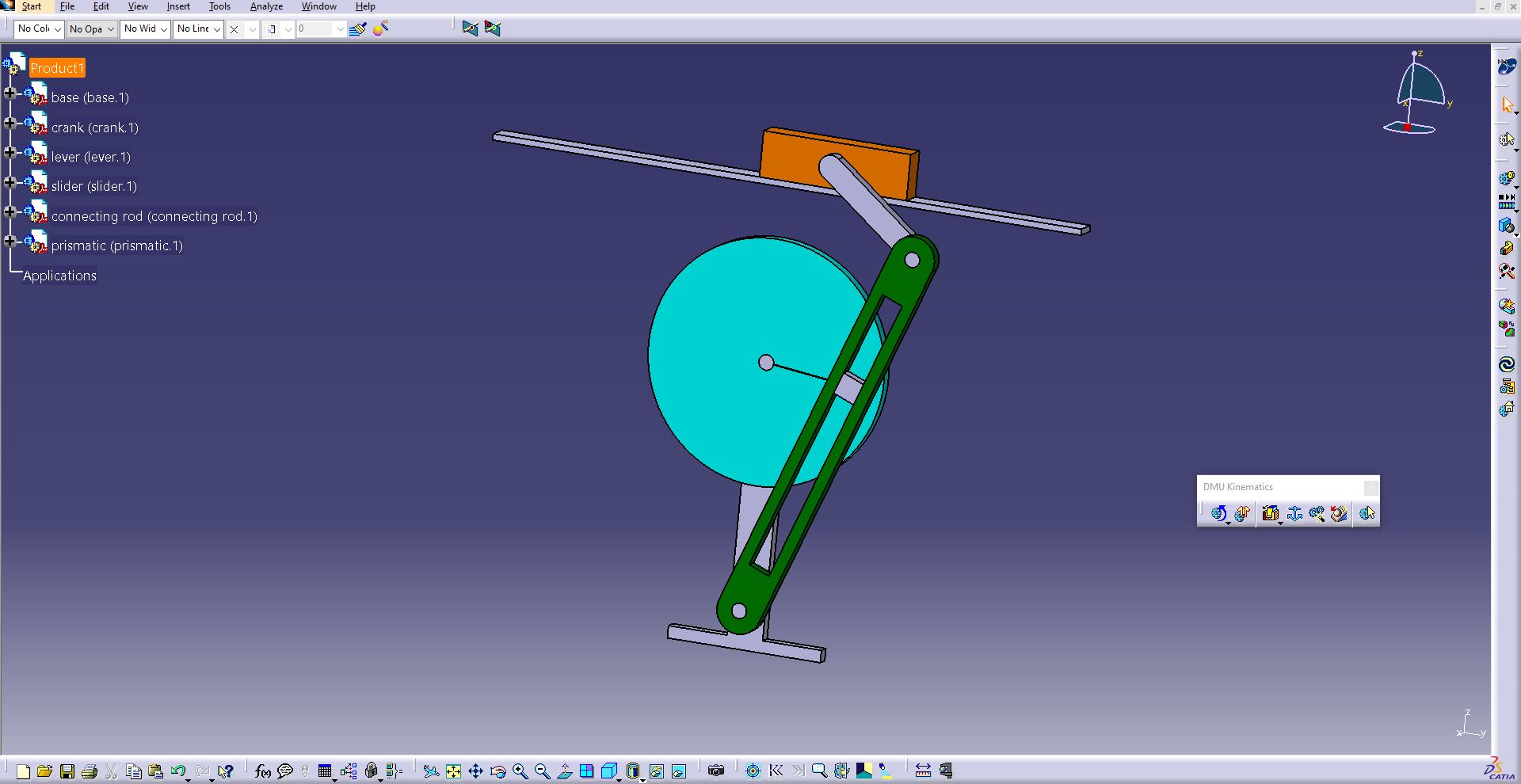Save the document with the floppy icon

click(67, 771)
